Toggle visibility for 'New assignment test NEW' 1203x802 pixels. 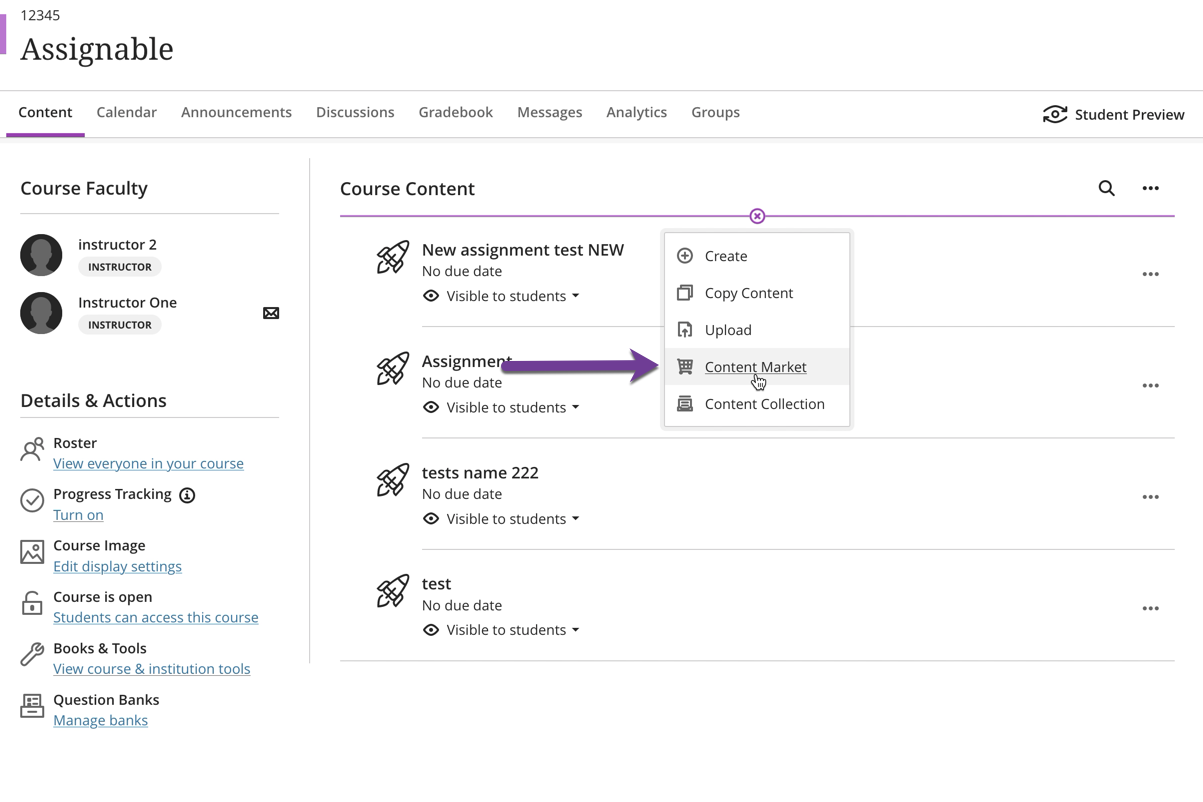431,295
